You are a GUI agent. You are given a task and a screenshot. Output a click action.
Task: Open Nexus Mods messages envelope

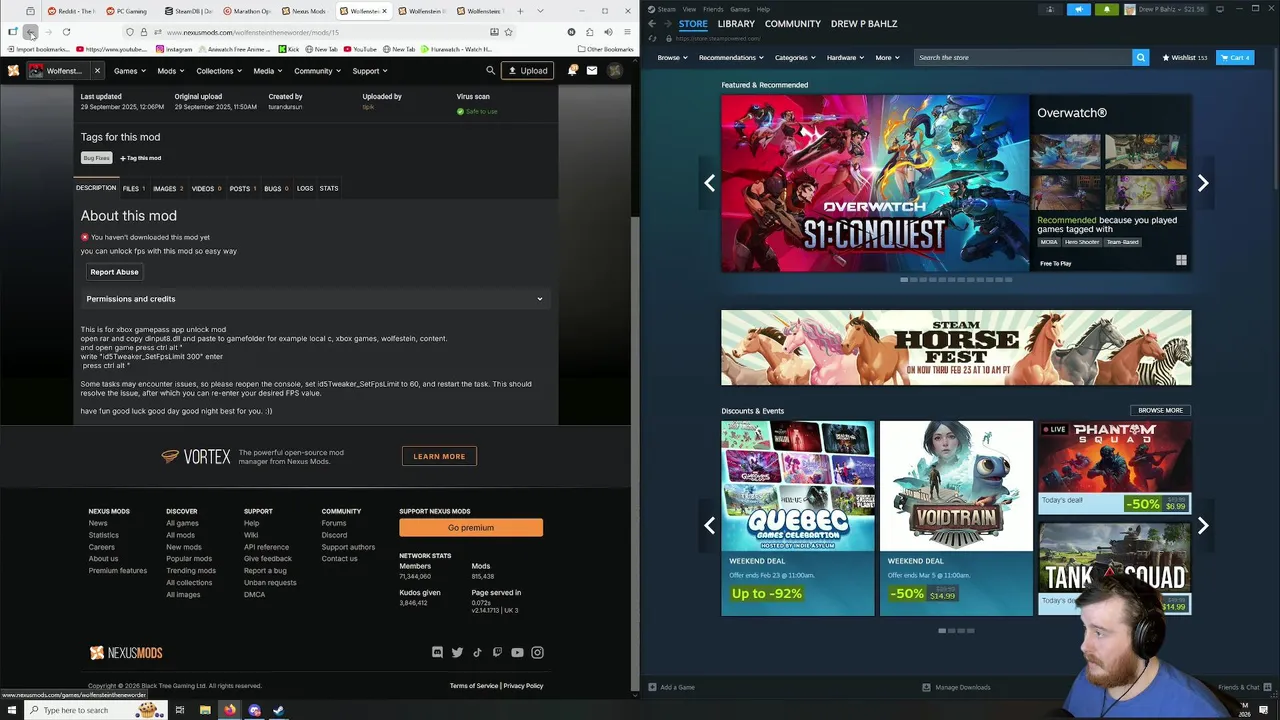(x=592, y=71)
